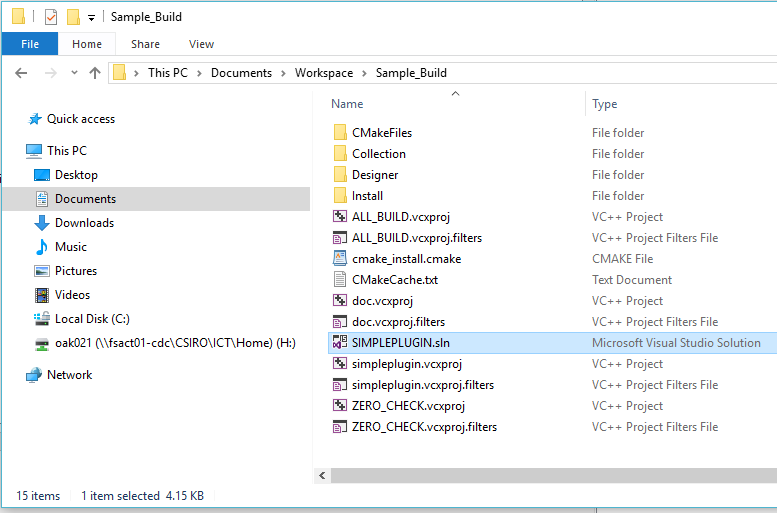Expand the chevron after Workspace in address bar
Image resolution: width=777 pixels, height=513 pixels.
[x=364, y=73]
